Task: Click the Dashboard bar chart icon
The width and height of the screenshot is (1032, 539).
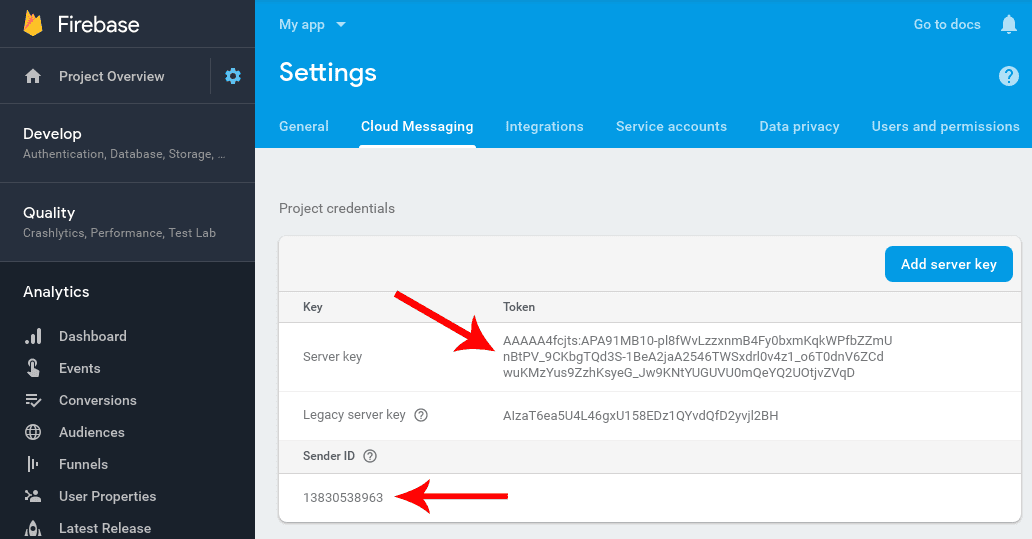Action: [33, 337]
